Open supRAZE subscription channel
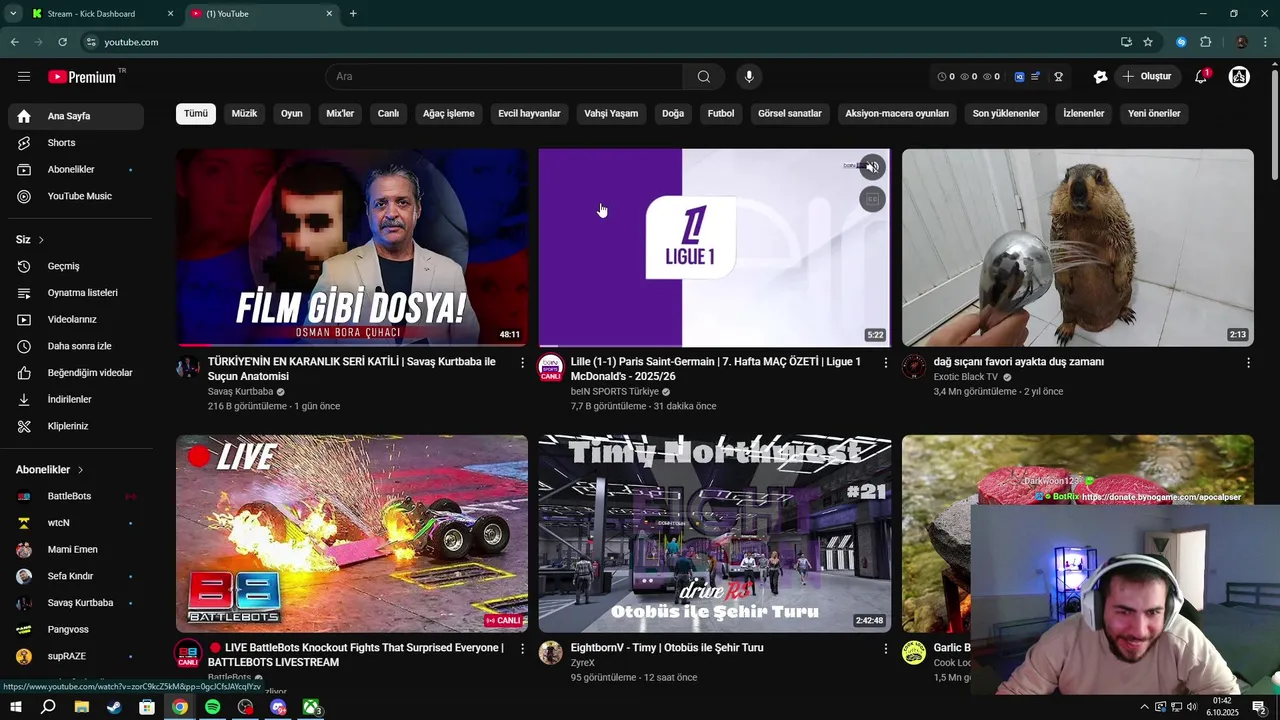The image size is (1280, 720). 76,656
